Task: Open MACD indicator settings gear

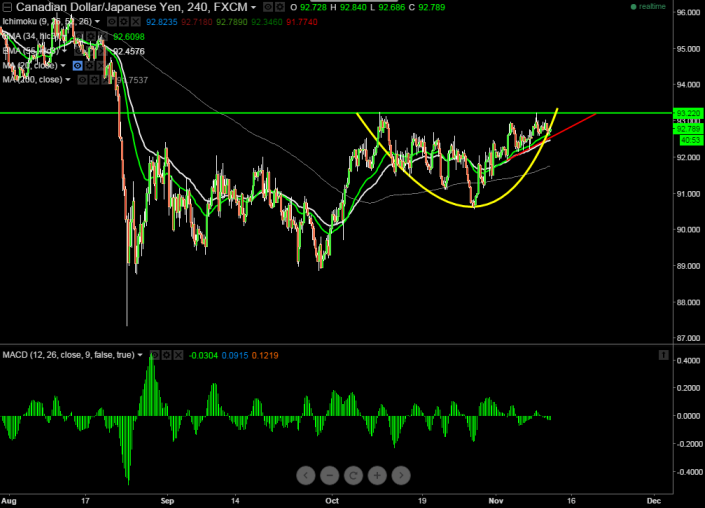Action: tap(166, 355)
